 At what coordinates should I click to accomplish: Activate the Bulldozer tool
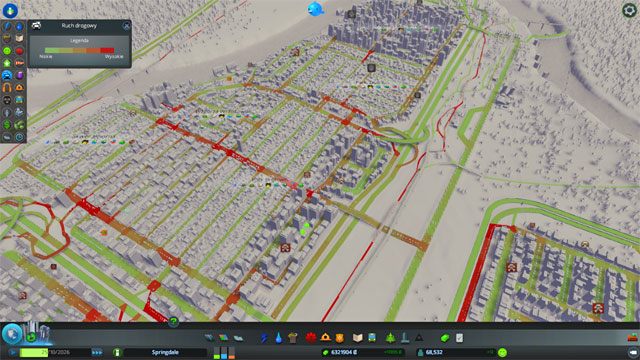pyautogui.click(x=633, y=338)
